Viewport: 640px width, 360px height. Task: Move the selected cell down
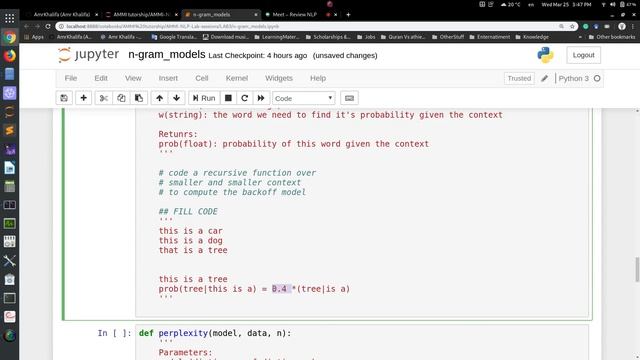177,98
